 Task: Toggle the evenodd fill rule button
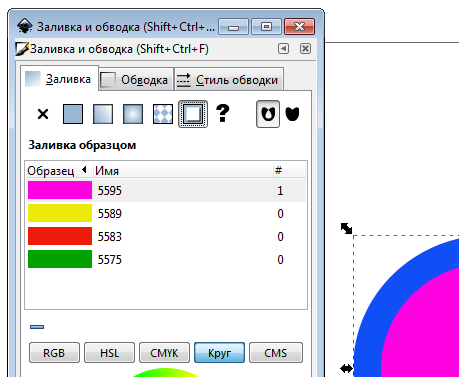tap(268, 114)
